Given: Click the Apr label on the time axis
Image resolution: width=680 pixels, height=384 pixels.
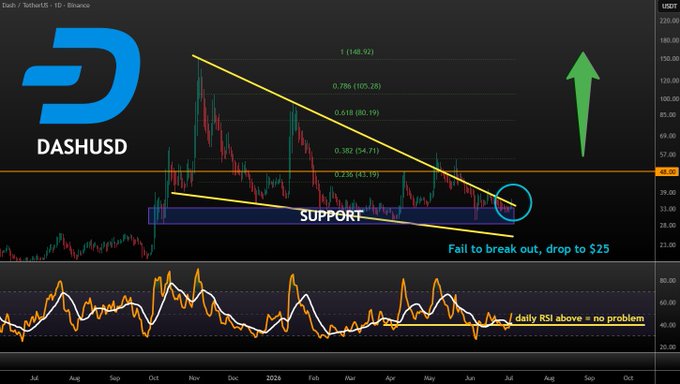Looking at the screenshot, I should click(390, 378).
